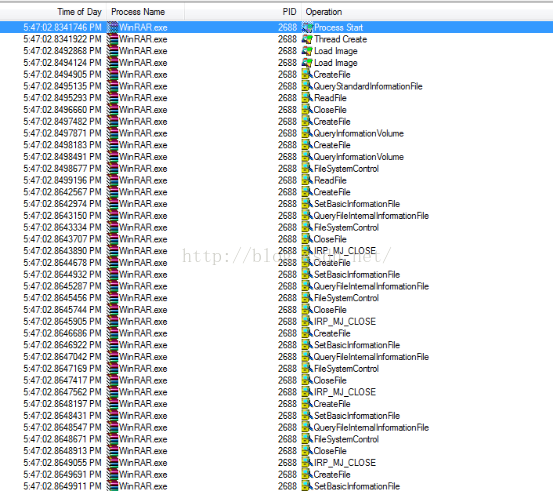This screenshot has height=491, width=554.
Task: Click the CloseFile icon at 5:47:02.8496660
Action: 307,110
